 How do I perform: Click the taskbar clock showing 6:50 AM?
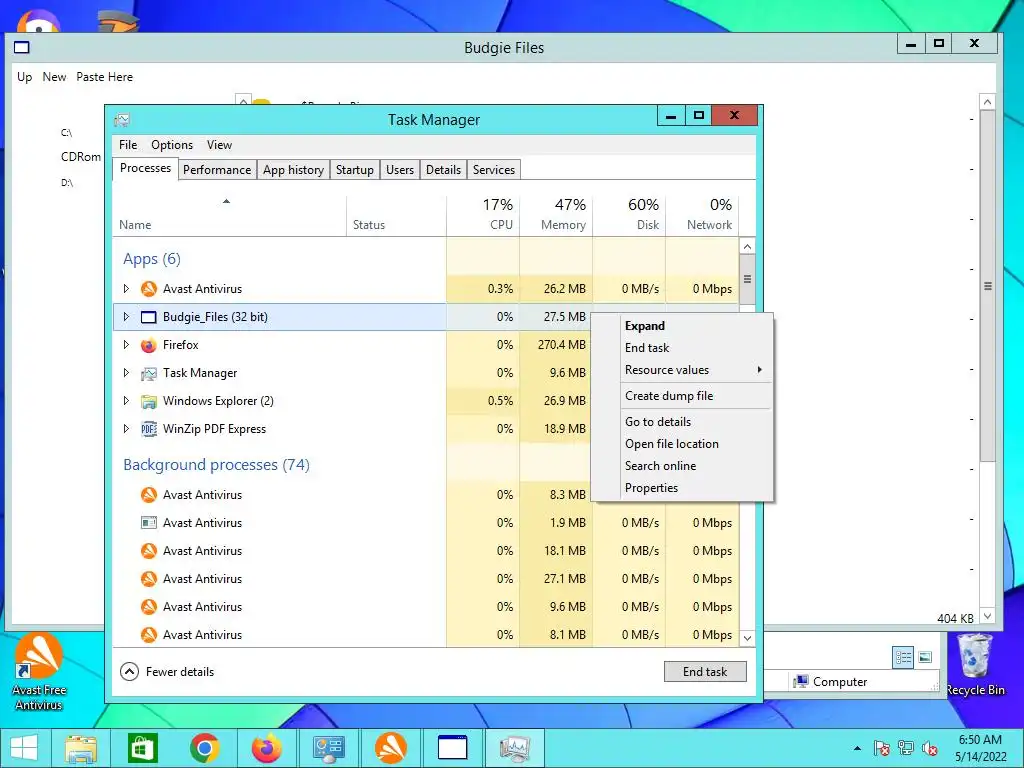980,748
